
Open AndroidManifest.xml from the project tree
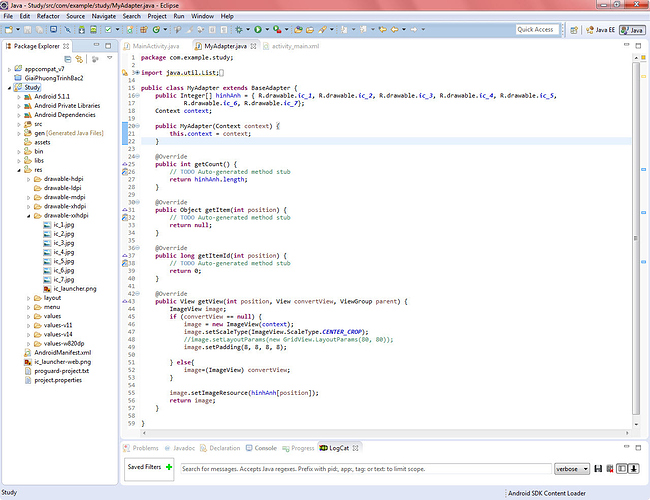tap(61, 352)
